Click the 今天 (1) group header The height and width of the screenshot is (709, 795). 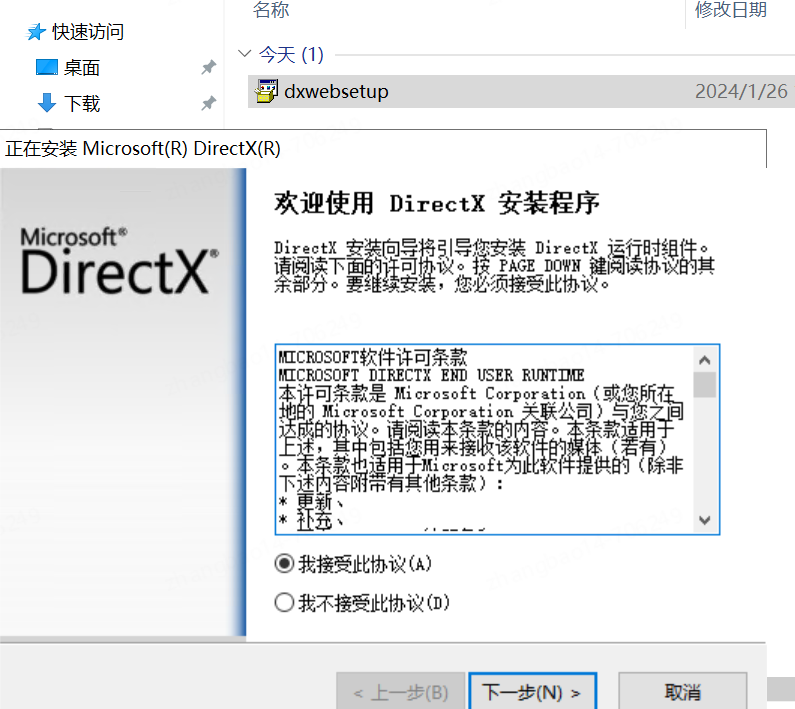[x=291, y=54]
